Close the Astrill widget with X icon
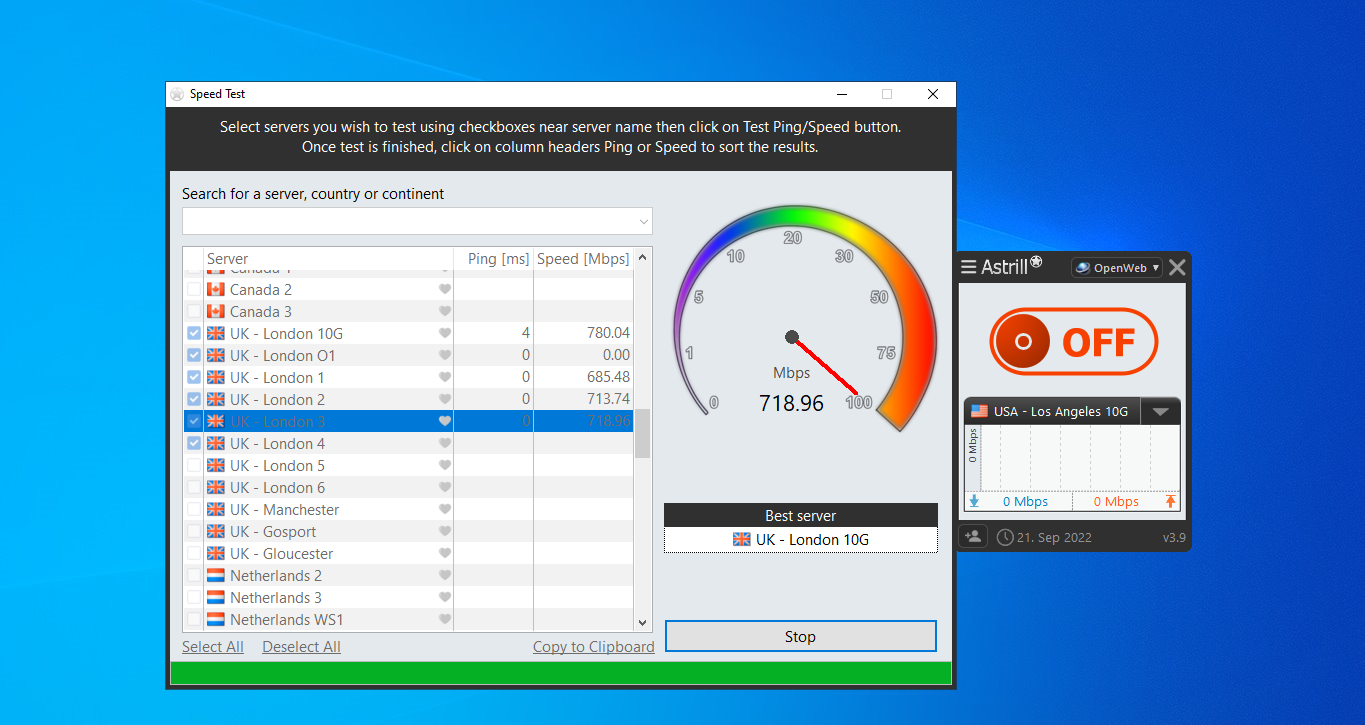Screen dimensions: 1365x725 1177,267
